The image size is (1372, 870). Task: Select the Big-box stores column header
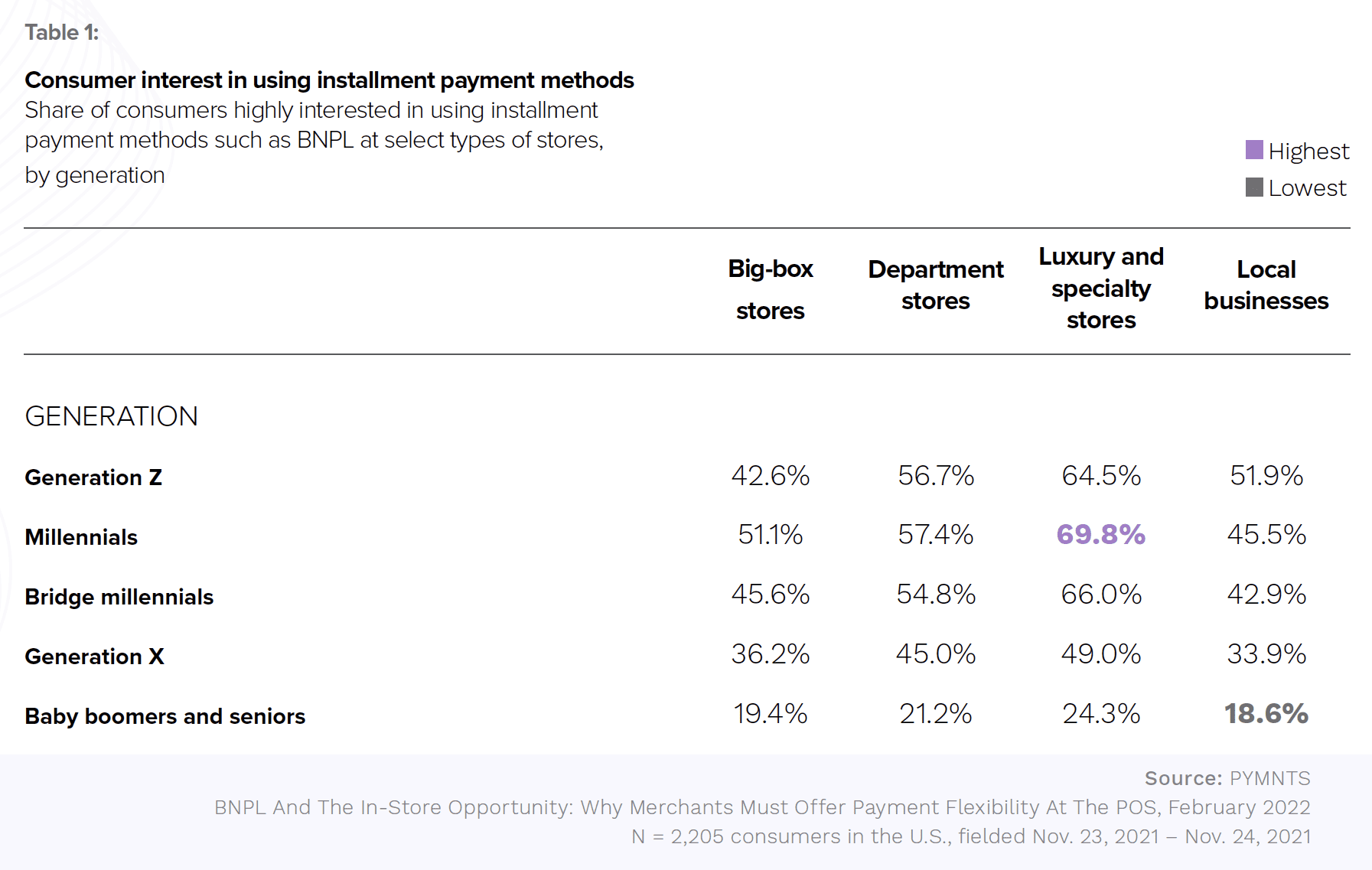(770, 289)
